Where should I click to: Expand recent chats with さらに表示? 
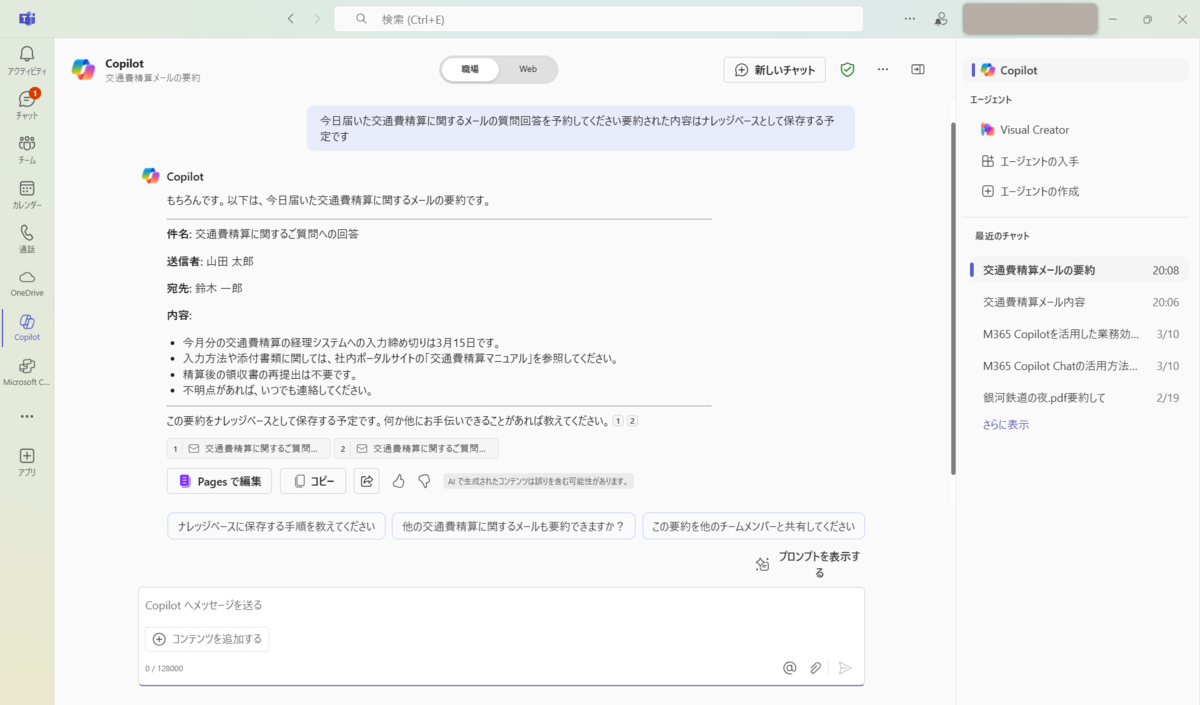tap(1006, 425)
